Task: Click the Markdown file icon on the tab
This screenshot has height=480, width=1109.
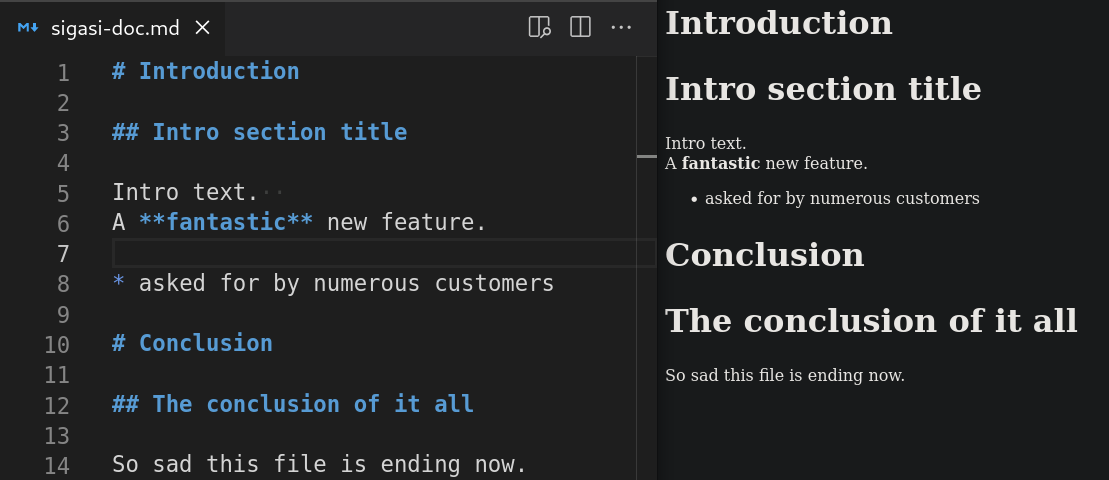Action: point(27,28)
